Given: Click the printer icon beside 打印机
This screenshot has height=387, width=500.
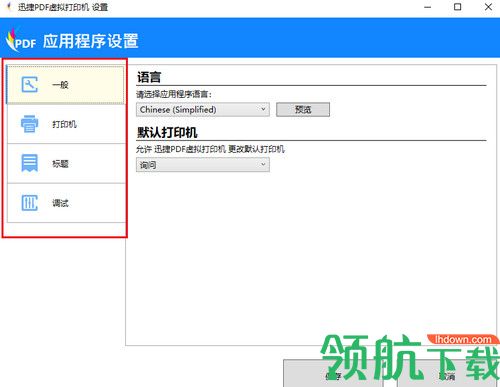Looking at the screenshot, I should point(30,124).
